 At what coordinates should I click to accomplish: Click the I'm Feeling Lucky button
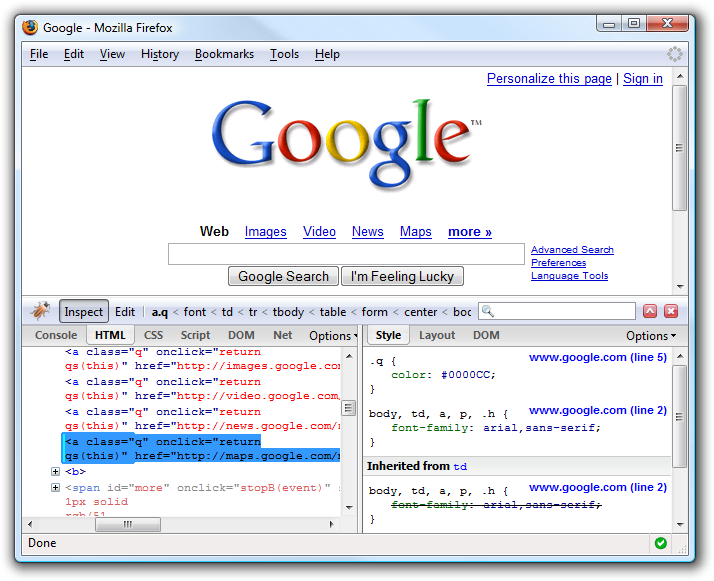(402, 277)
